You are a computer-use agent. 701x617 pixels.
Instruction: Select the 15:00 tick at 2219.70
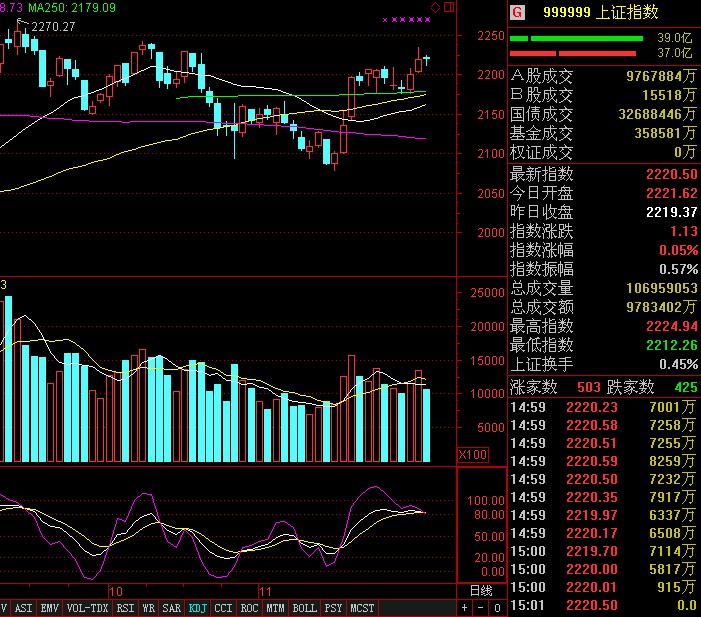coord(604,551)
